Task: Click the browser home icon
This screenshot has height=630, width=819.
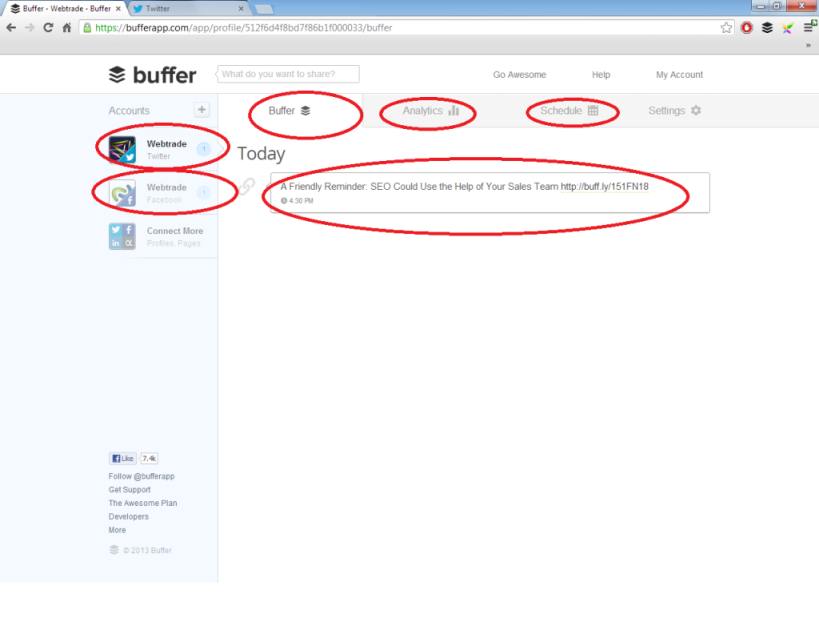Action: [66, 28]
